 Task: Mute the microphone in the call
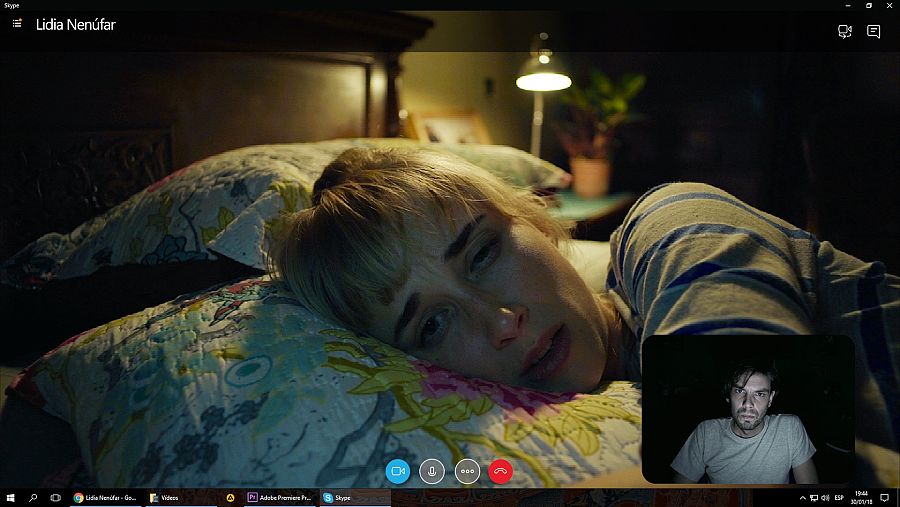[432, 471]
